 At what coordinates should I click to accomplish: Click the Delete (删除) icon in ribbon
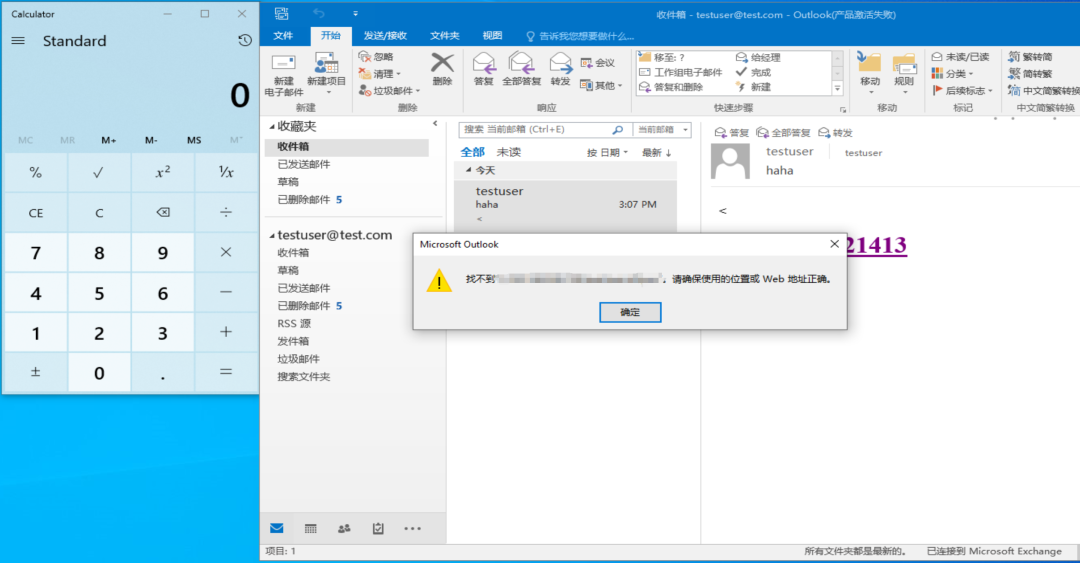442,67
